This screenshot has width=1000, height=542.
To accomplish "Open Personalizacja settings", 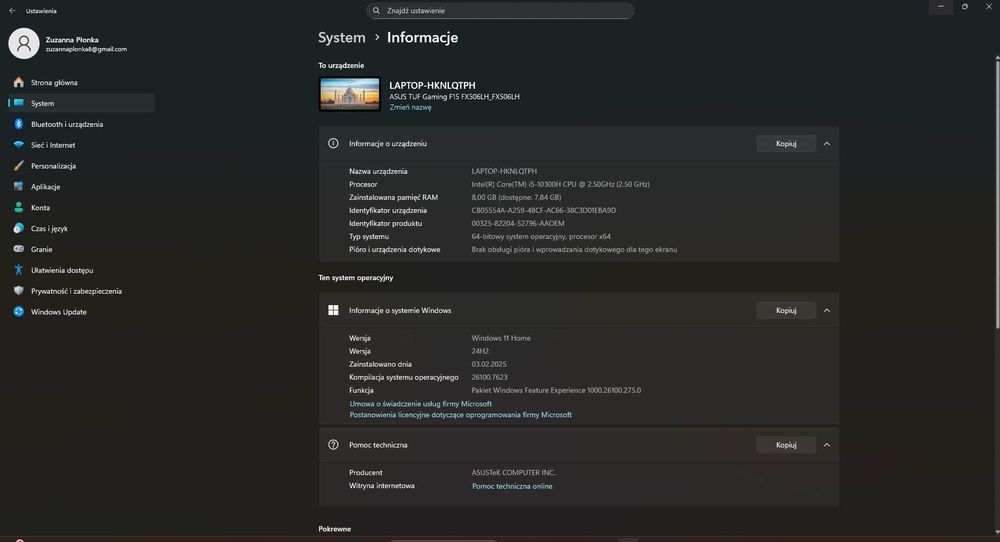I will [x=81, y=166].
